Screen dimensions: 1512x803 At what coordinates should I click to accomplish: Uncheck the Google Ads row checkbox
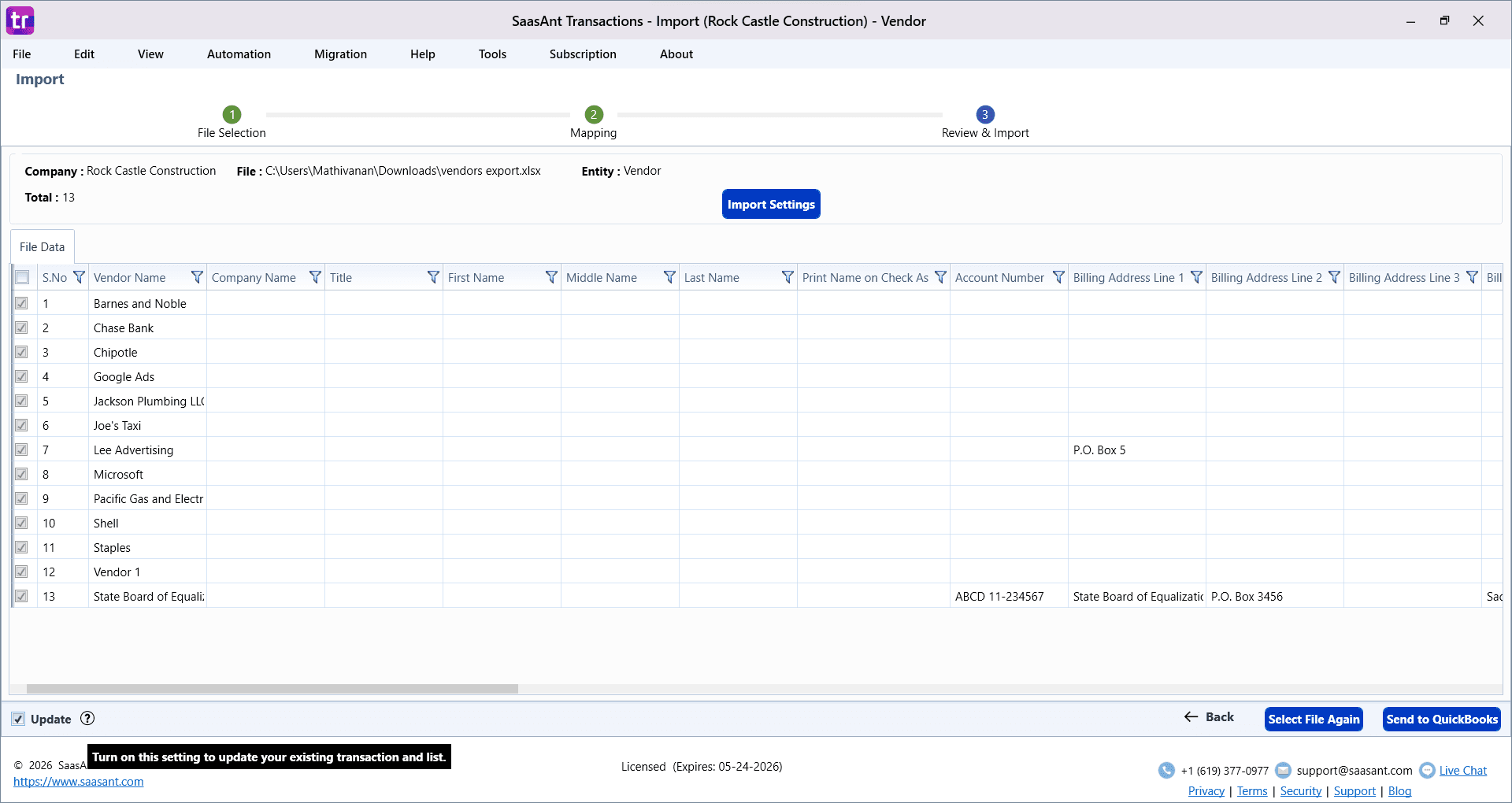(21, 376)
